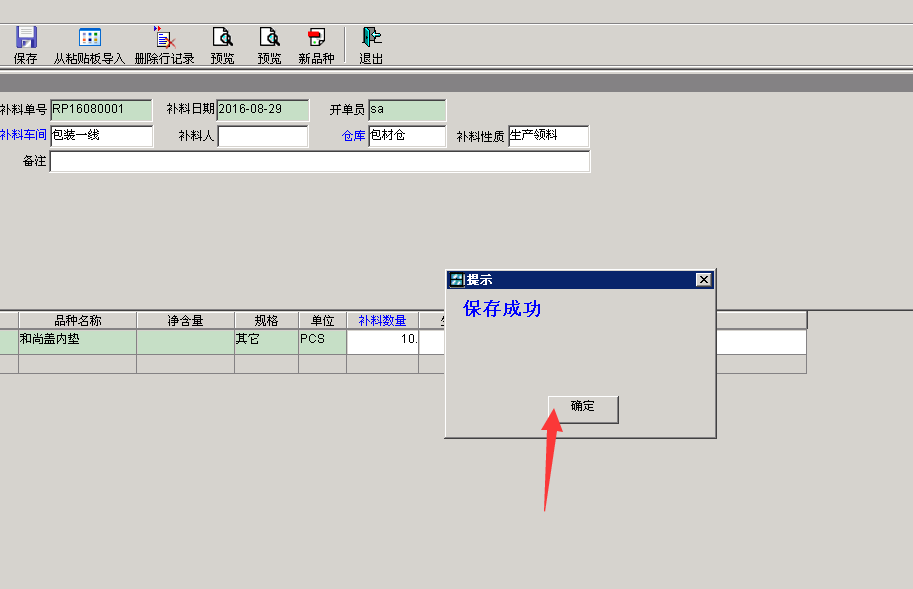Image resolution: width=913 pixels, height=589 pixels.
Task: Click the blue 补料车间 label link
Action: tap(23, 135)
